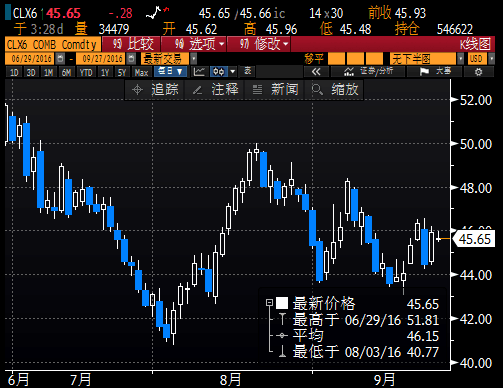Edit CLX6 COMB Comdty security field

coord(53,44)
